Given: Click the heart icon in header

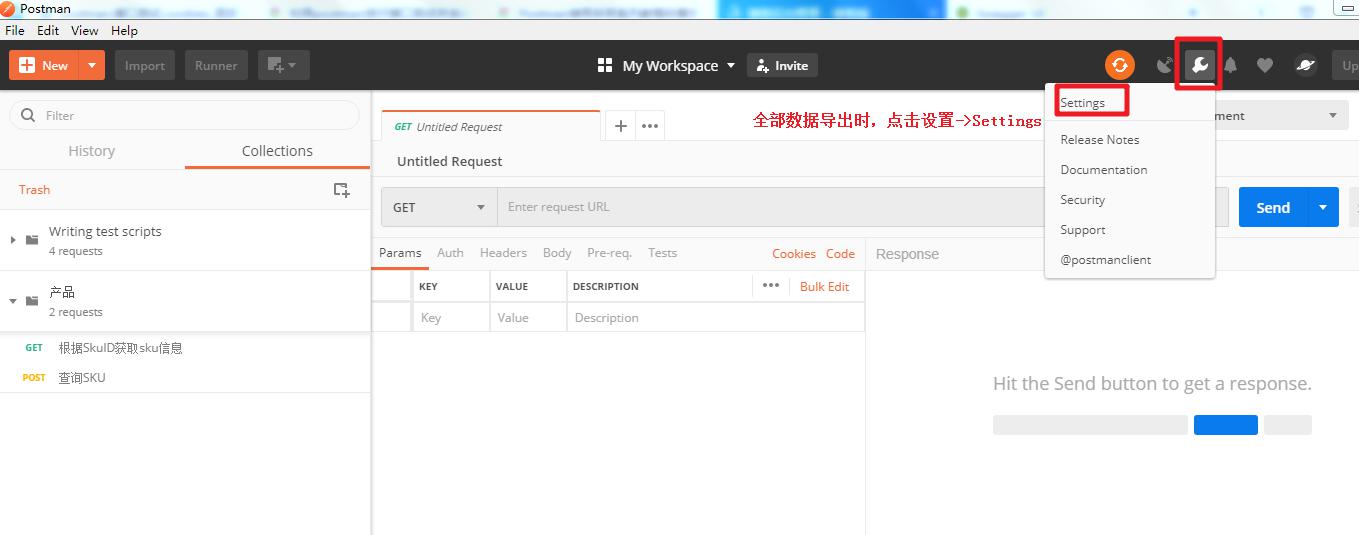Looking at the screenshot, I should coord(1265,65).
